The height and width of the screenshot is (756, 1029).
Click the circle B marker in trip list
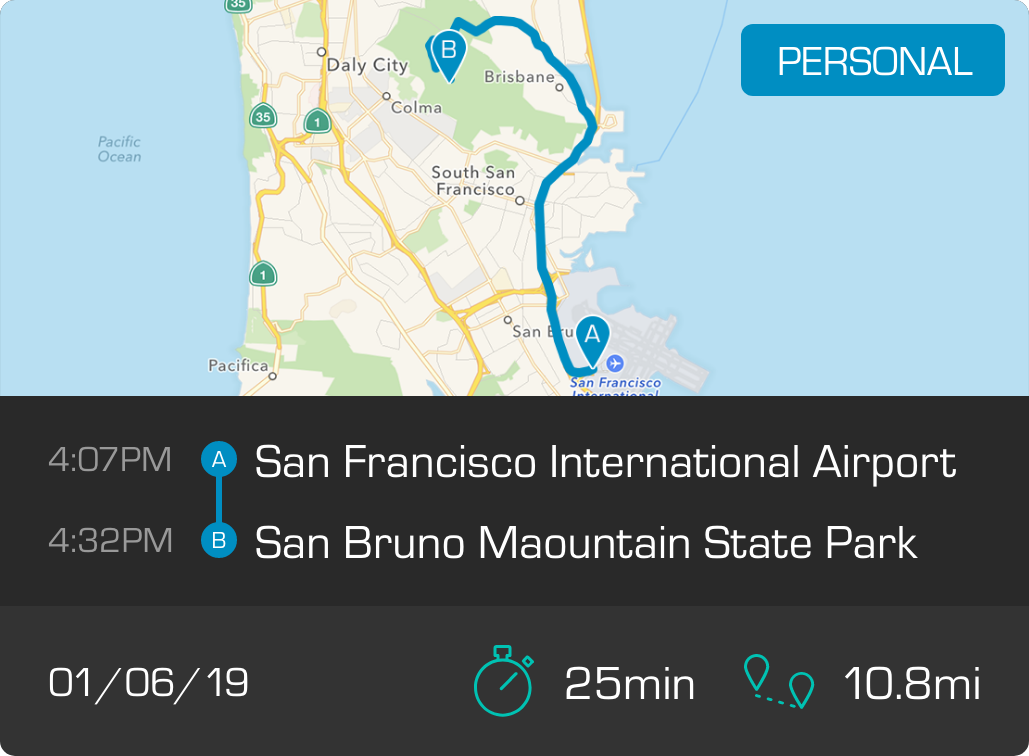pyautogui.click(x=219, y=540)
